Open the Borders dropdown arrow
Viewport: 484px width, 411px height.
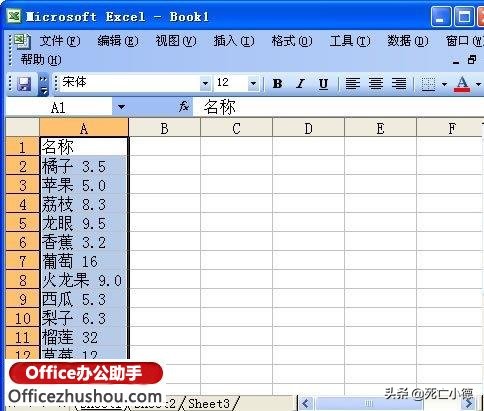tap(444, 84)
